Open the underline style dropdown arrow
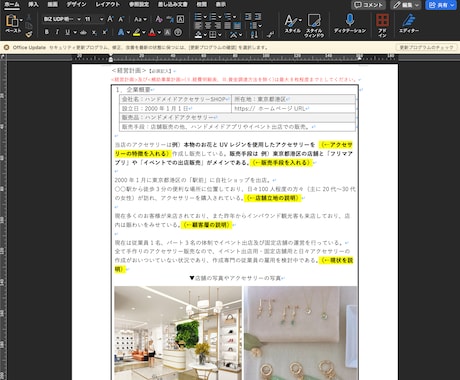Viewport: 460px width, 380px height. [75, 32]
